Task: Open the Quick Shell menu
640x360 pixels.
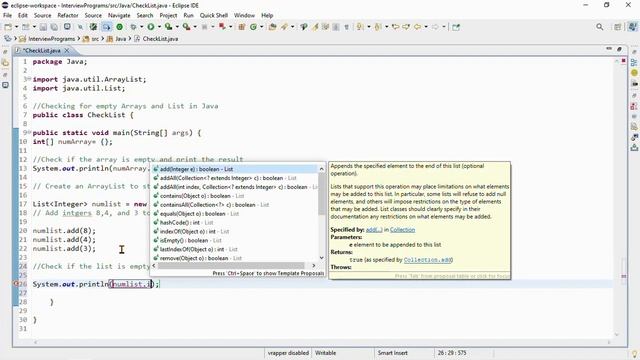Action: pos(214,15)
